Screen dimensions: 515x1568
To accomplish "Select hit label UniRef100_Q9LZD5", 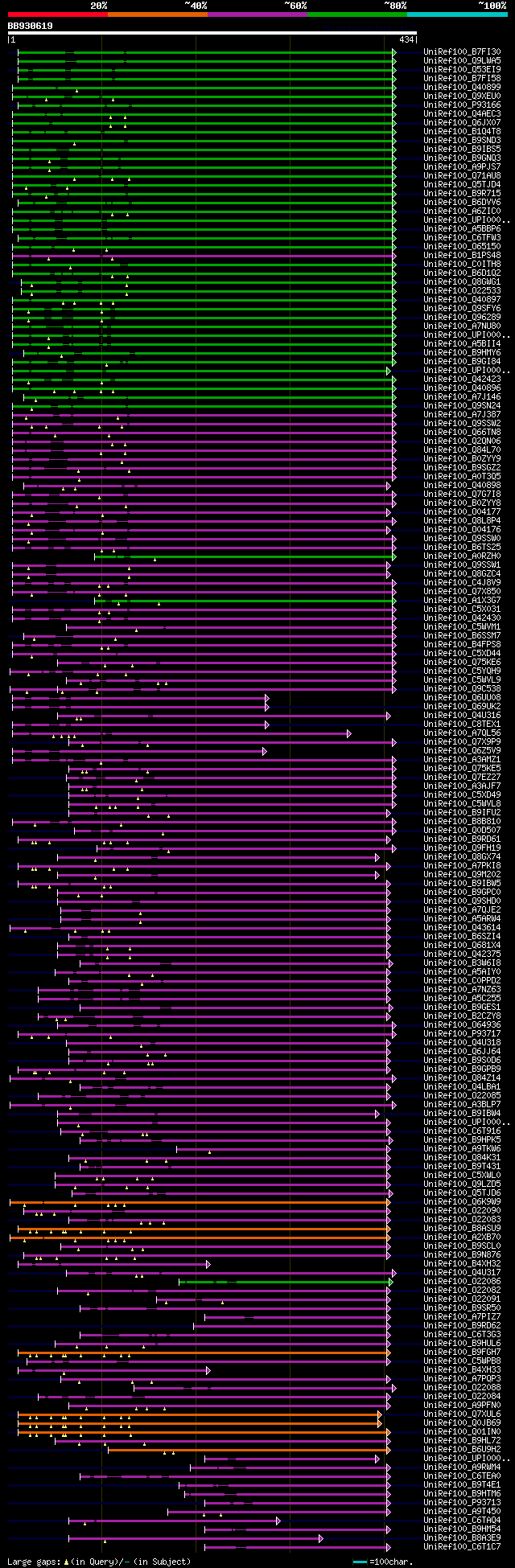I will click(462, 1184).
